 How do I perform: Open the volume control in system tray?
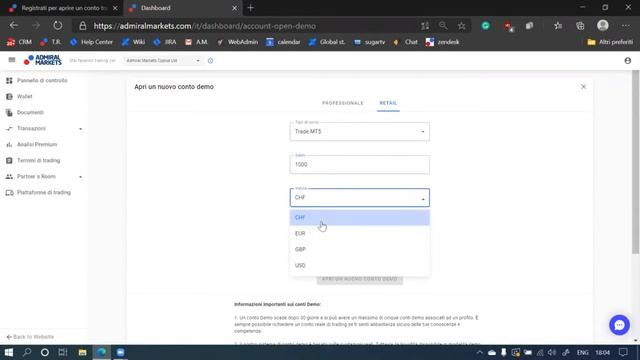click(552, 353)
